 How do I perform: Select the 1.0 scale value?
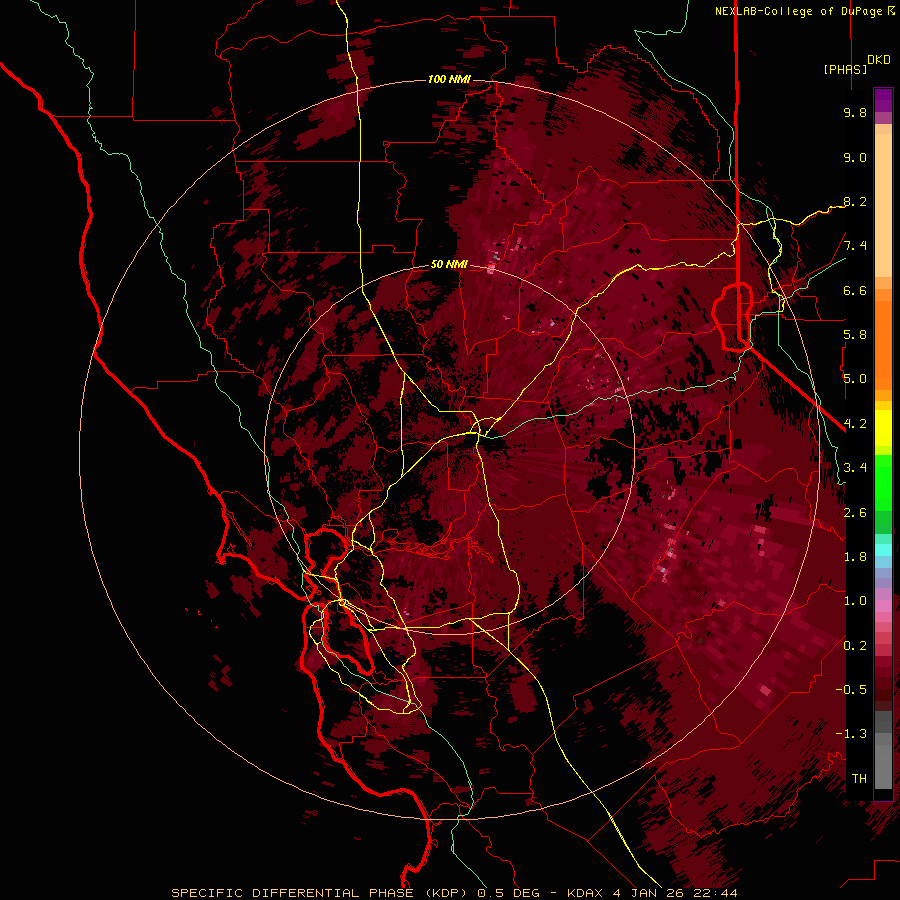(855, 601)
